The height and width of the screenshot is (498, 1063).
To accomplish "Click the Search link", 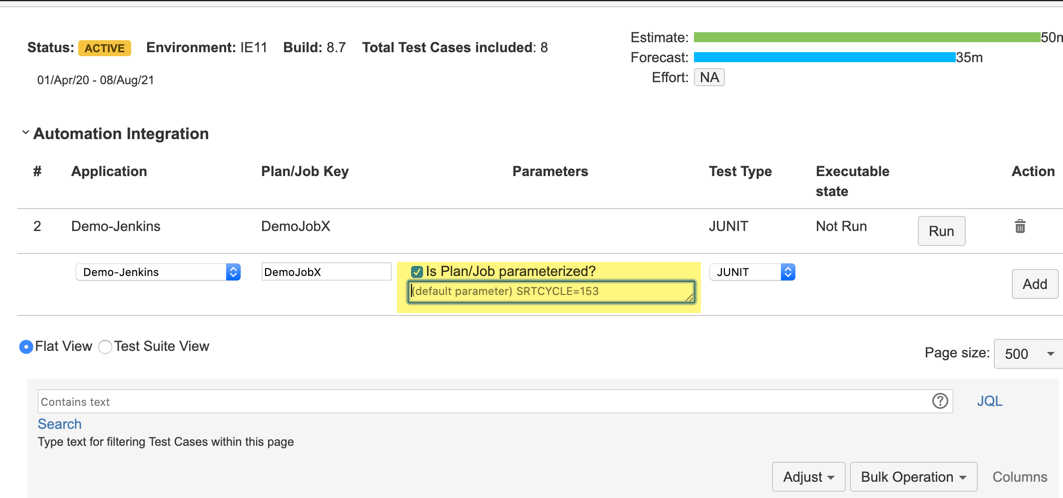I will (x=60, y=424).
